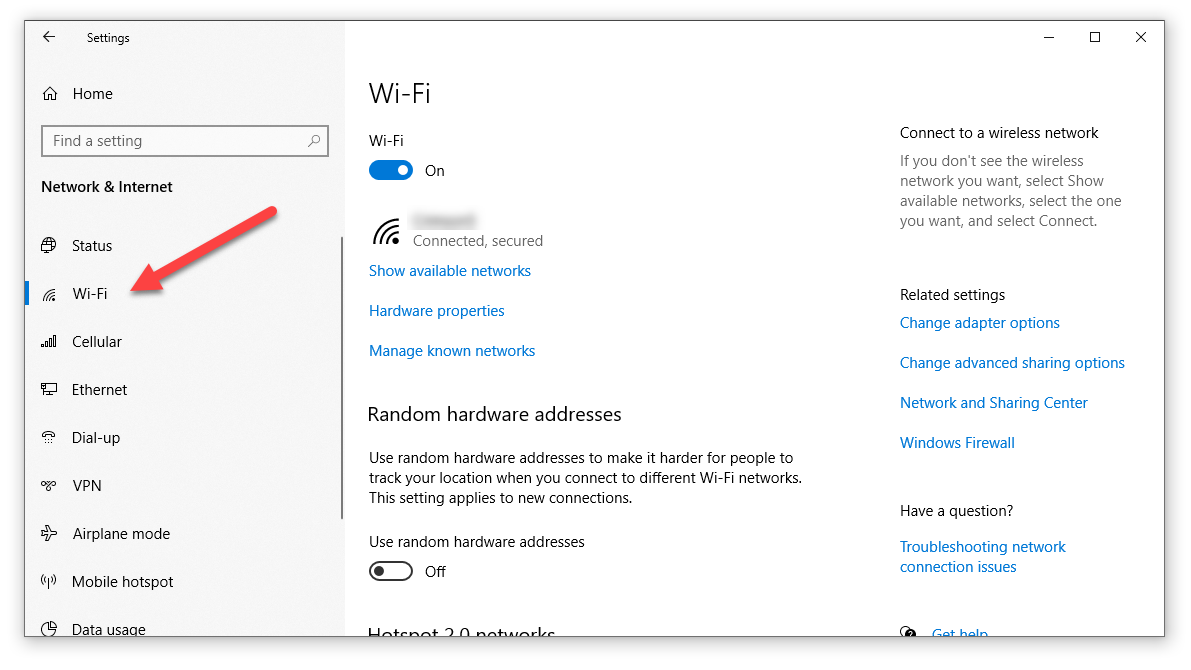This screenshot has height=670, width=1191.
Task: Click the Find a setting field
Action: coord(175,141)
